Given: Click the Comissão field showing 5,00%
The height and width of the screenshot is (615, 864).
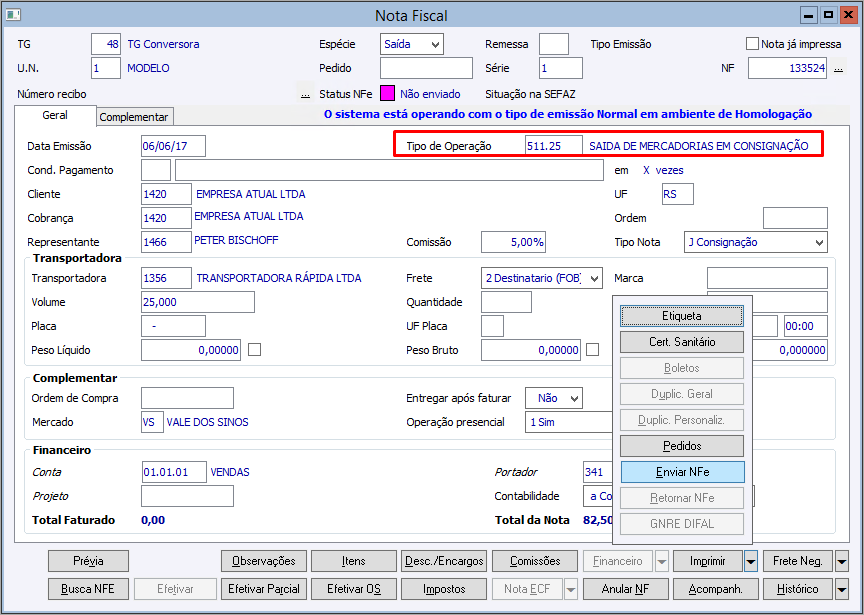Looking at the screenshot, I should 513,242.
